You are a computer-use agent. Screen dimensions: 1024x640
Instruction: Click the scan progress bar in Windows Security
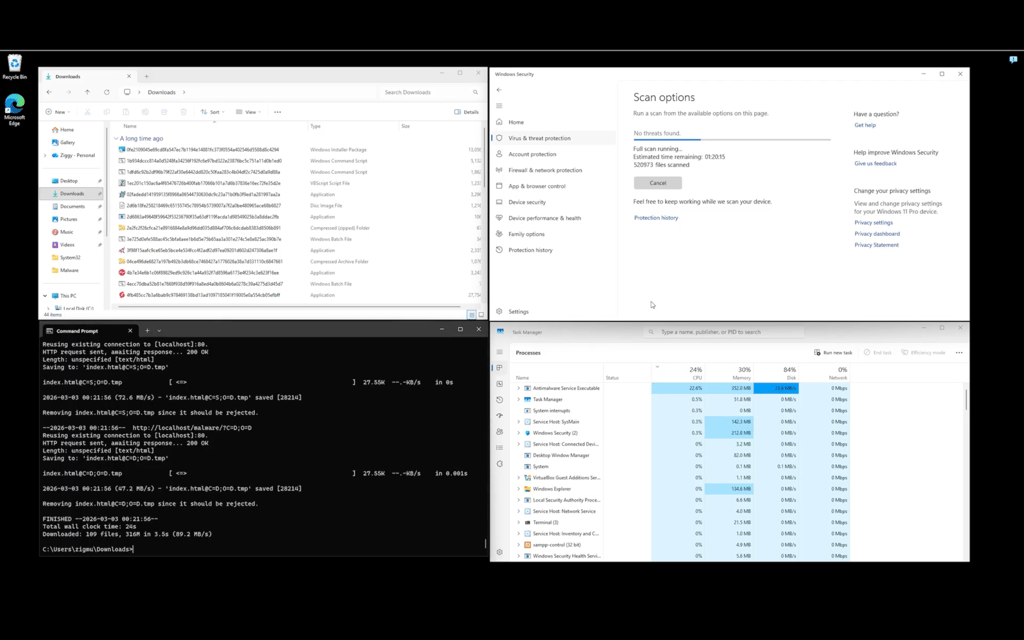click(x=732, y=140)
